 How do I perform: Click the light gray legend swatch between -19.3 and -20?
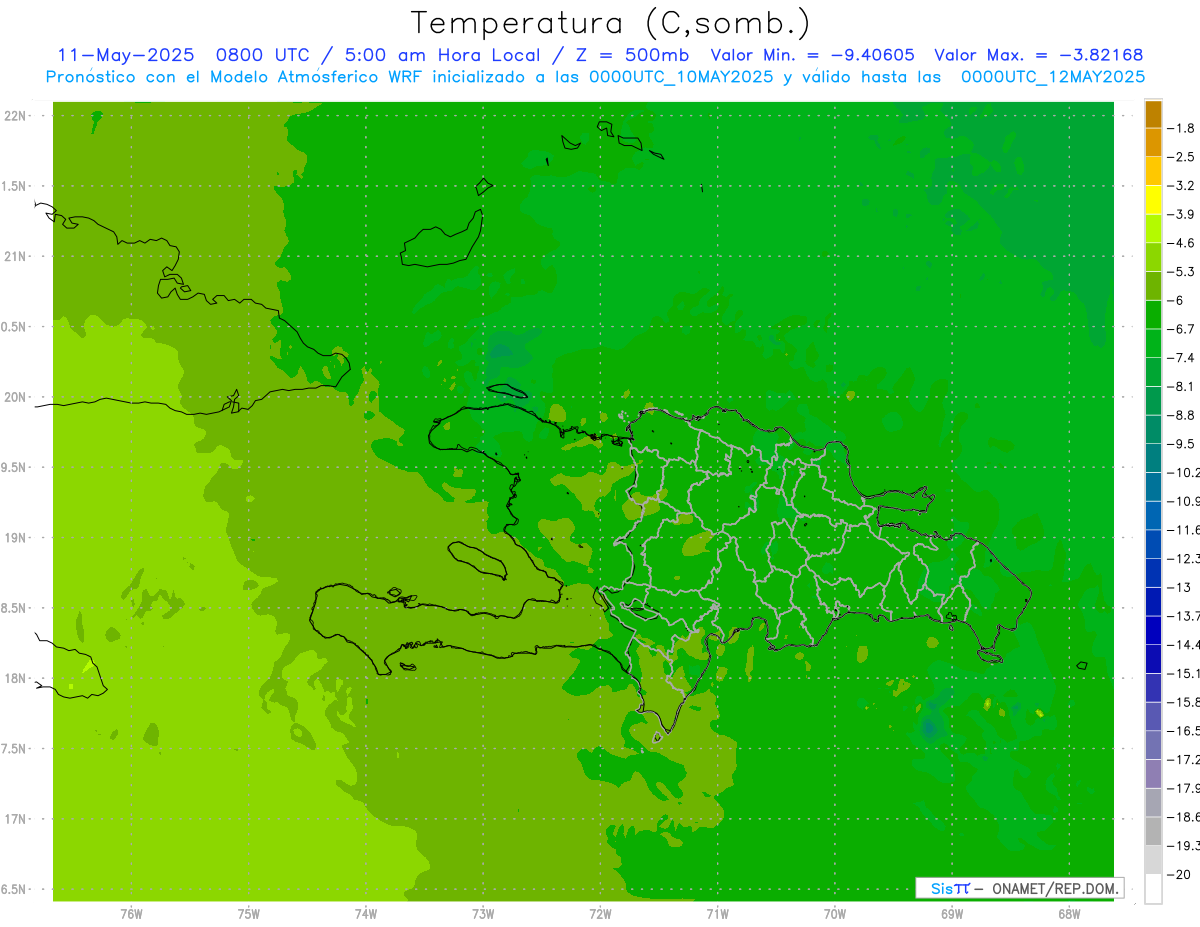(x=1153, y=860)
